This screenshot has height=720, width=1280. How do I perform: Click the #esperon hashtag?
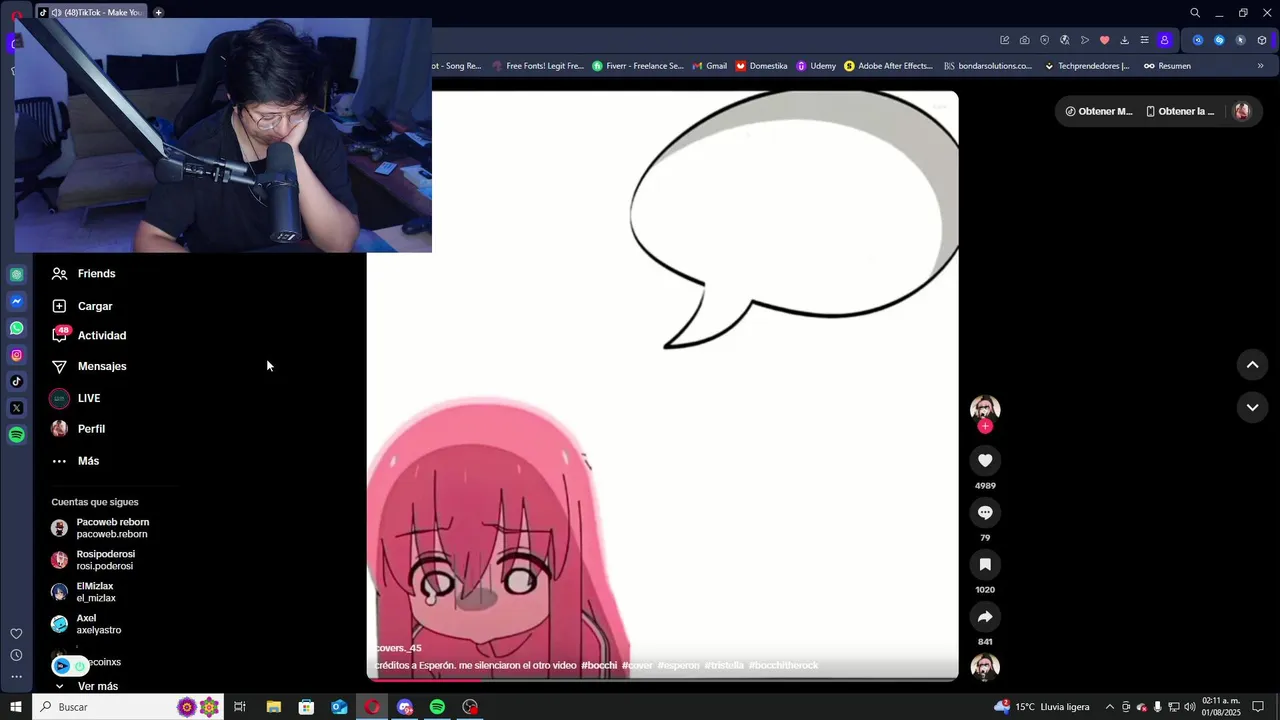678,665
